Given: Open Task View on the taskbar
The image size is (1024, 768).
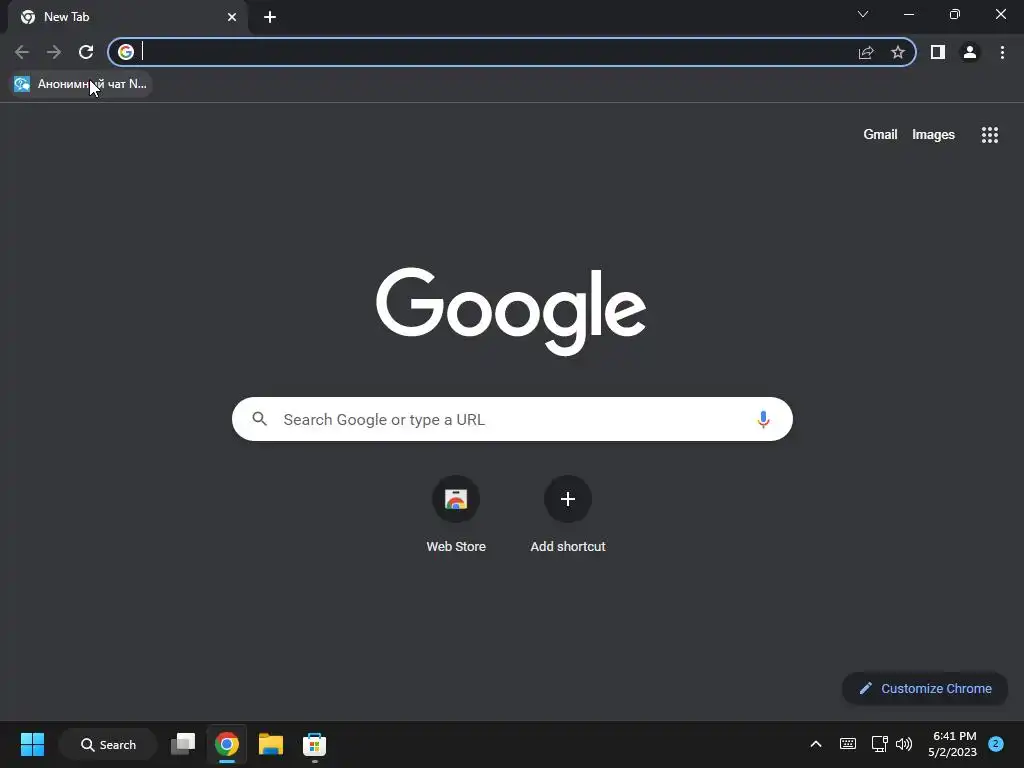Looking at the screenshot, I should [183, 744].
